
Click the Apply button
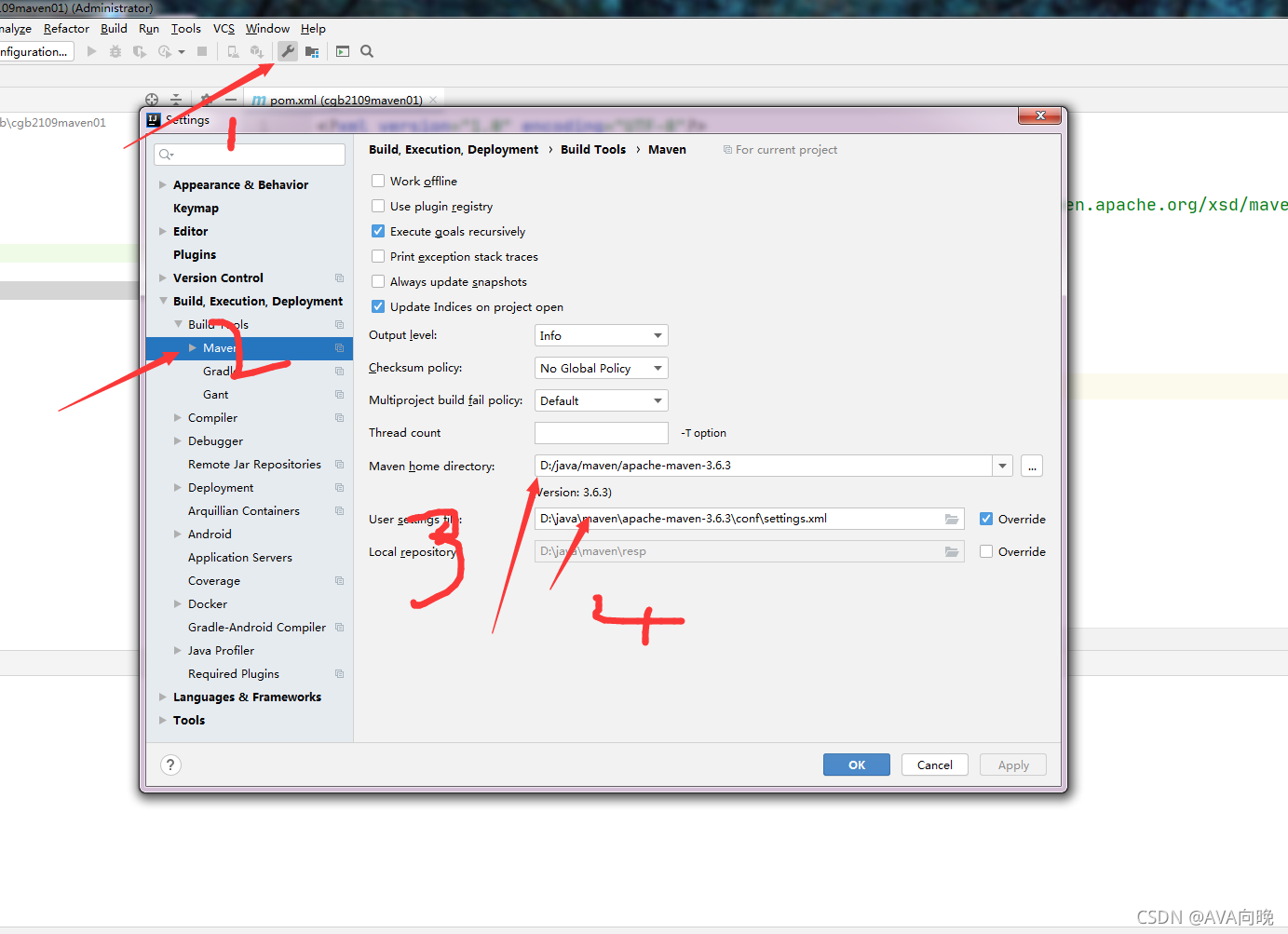click(x=1013, y=765)
